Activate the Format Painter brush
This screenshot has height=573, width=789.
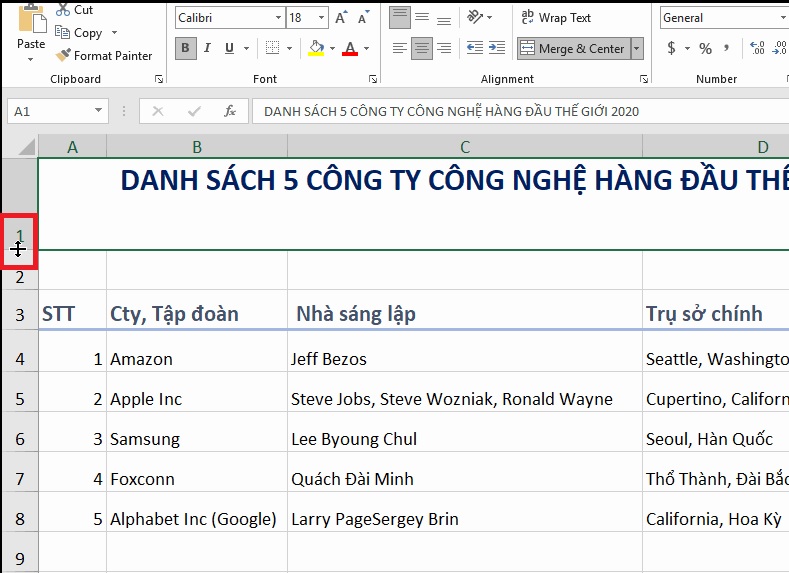(63, 55)
